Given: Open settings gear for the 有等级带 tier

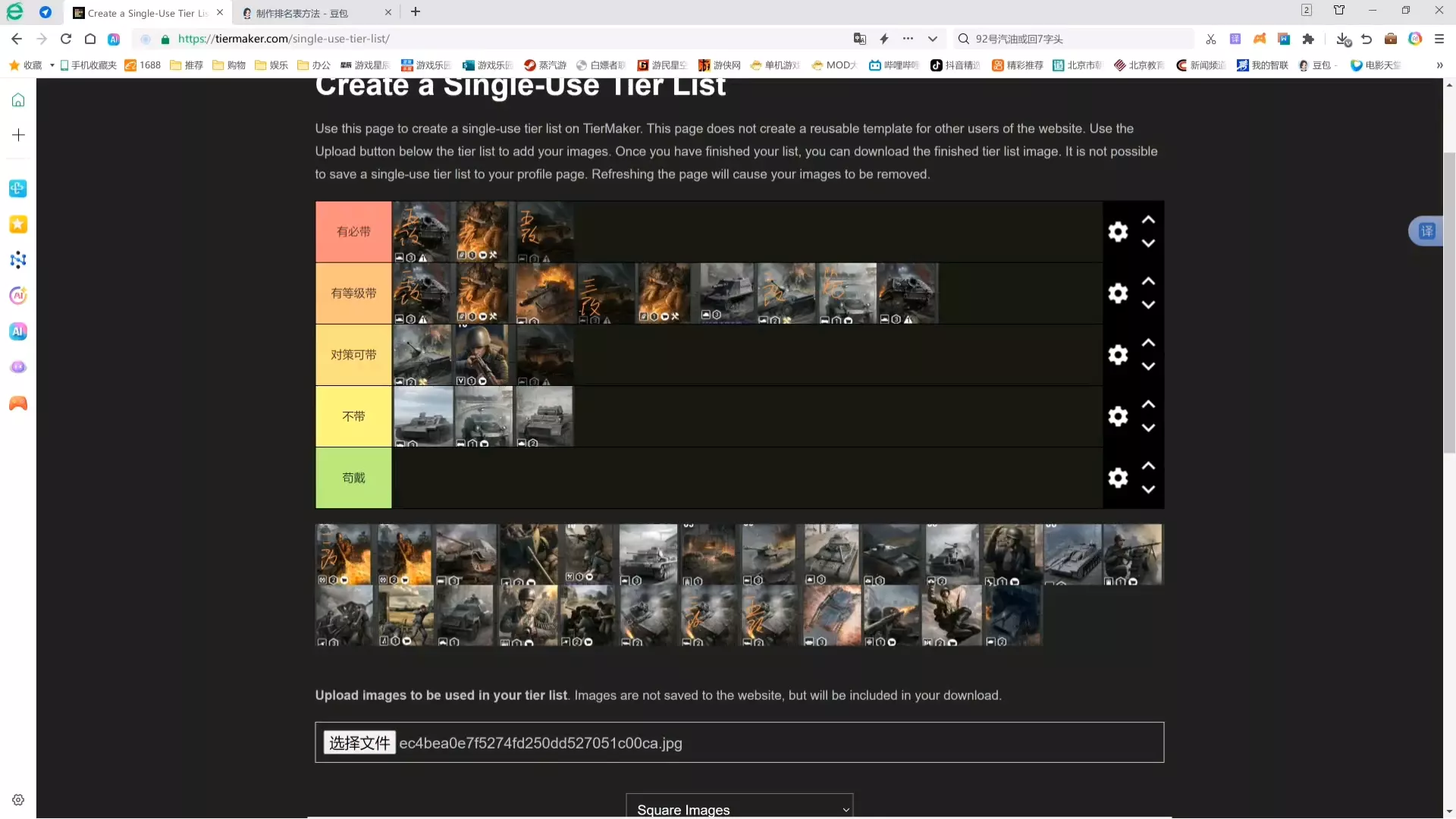Looking at the screenshot, I should 1118,293.
